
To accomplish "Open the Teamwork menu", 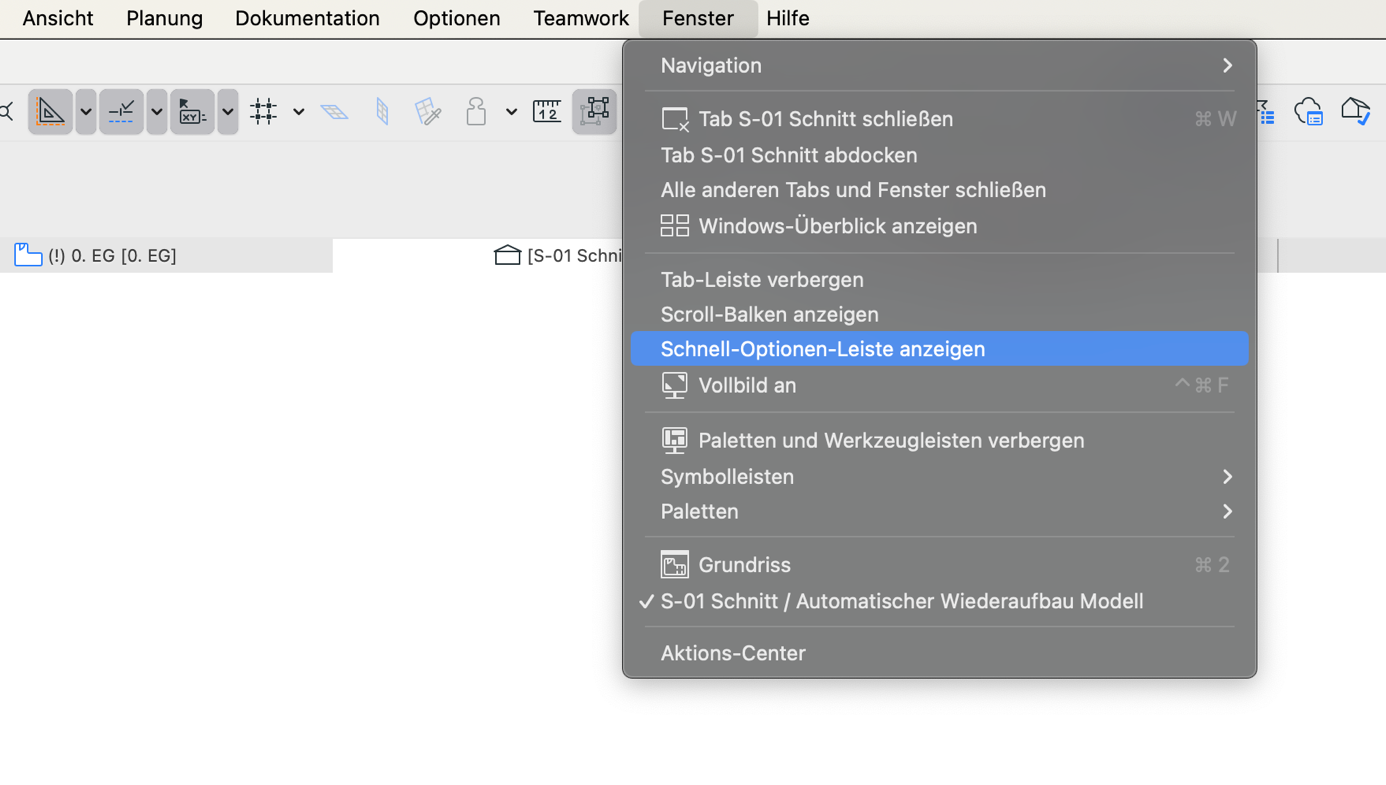I will [581, 18].
